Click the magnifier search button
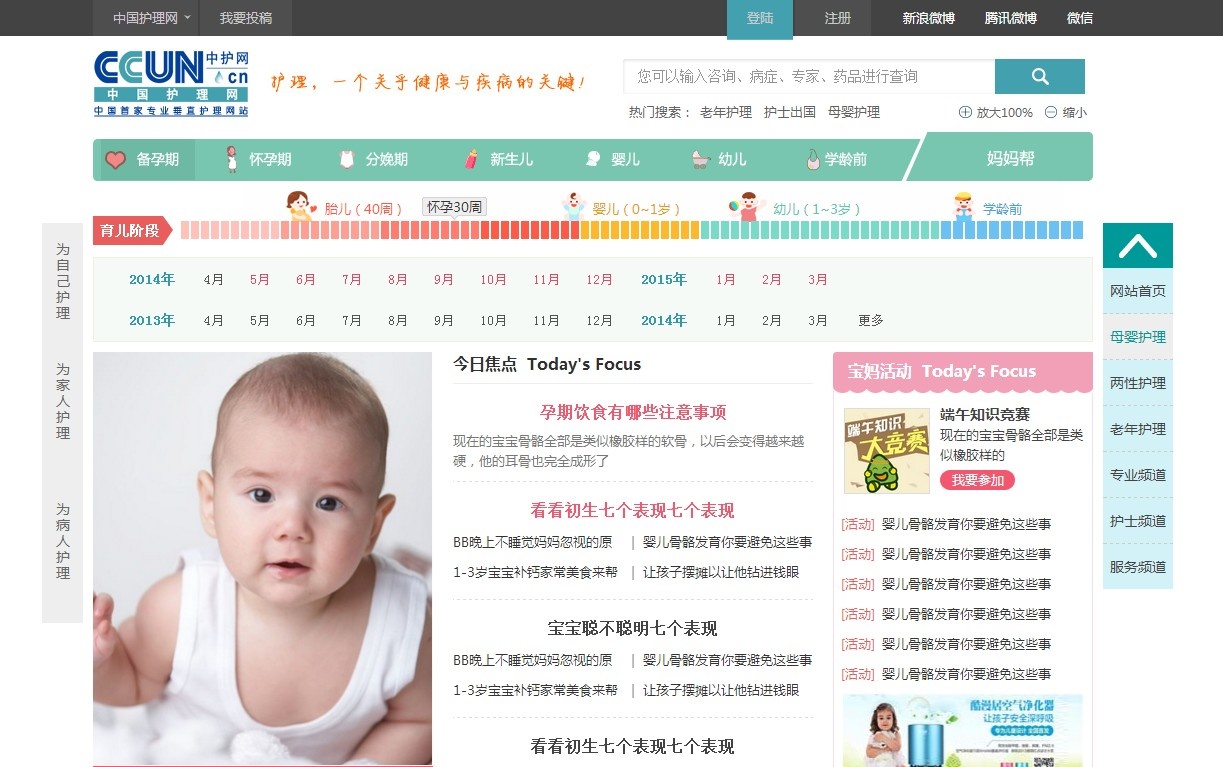 pos(1039,77)
